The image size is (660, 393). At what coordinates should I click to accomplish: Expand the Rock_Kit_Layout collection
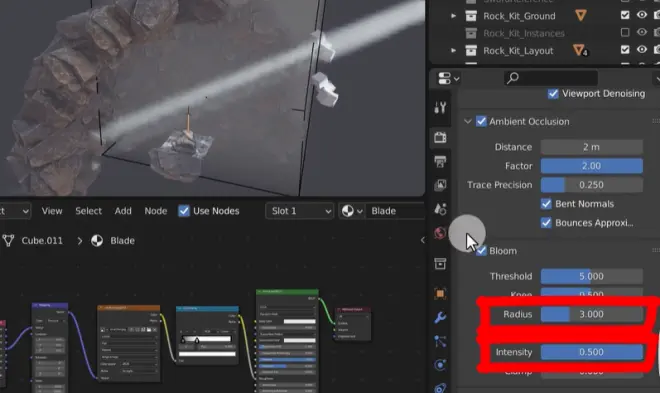pyautogui.click(x=453, y=50)
